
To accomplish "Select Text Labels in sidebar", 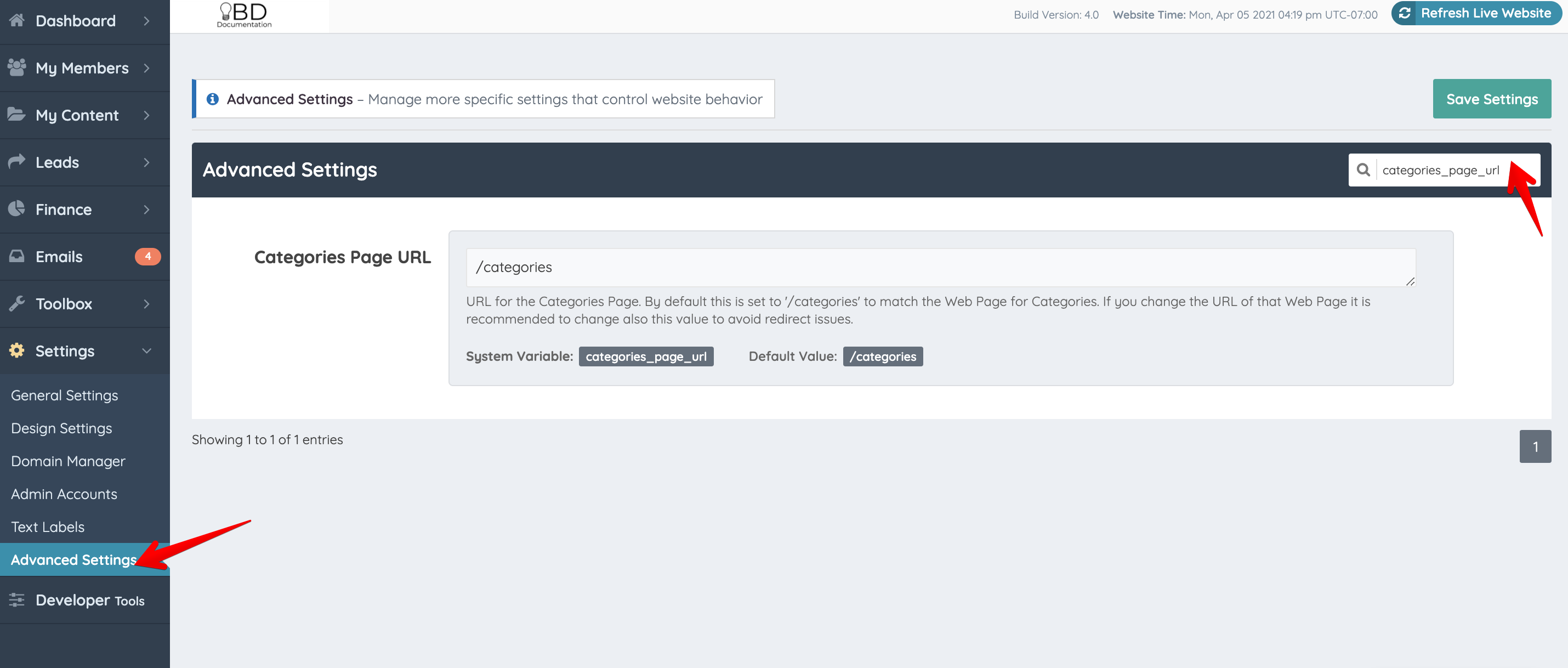I will click(48, 527).
